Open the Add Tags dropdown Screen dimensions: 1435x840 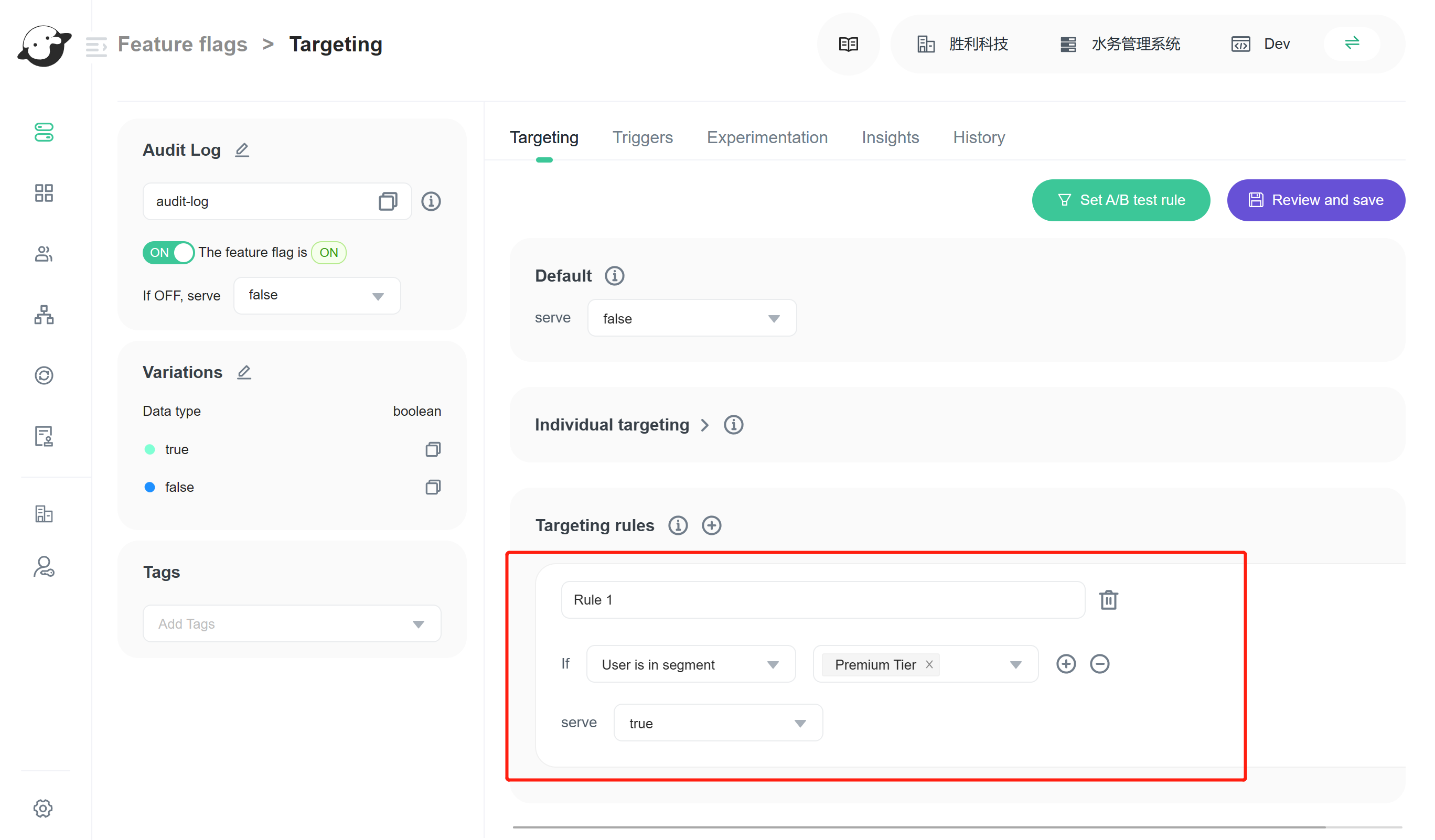click(x=292, y=624)
